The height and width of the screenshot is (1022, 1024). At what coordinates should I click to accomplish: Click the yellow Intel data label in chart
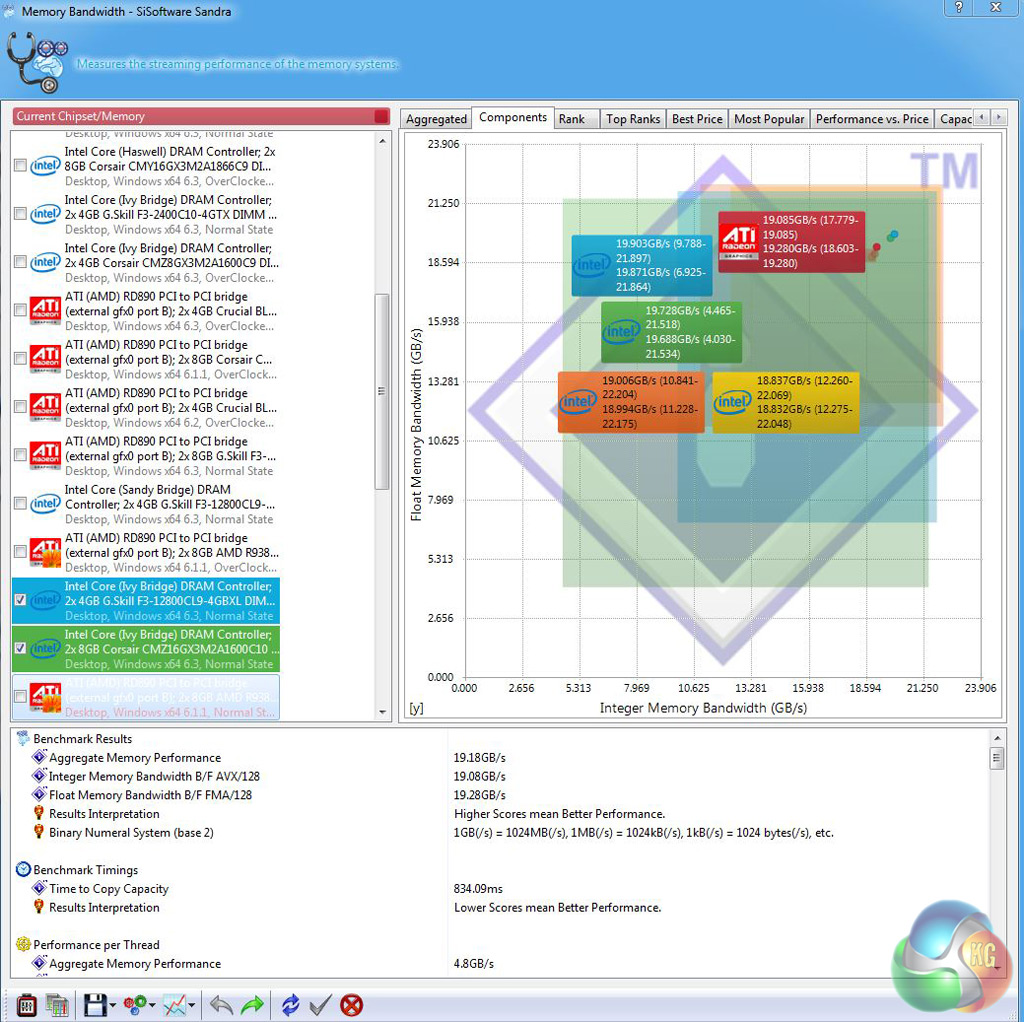point(786,402)
